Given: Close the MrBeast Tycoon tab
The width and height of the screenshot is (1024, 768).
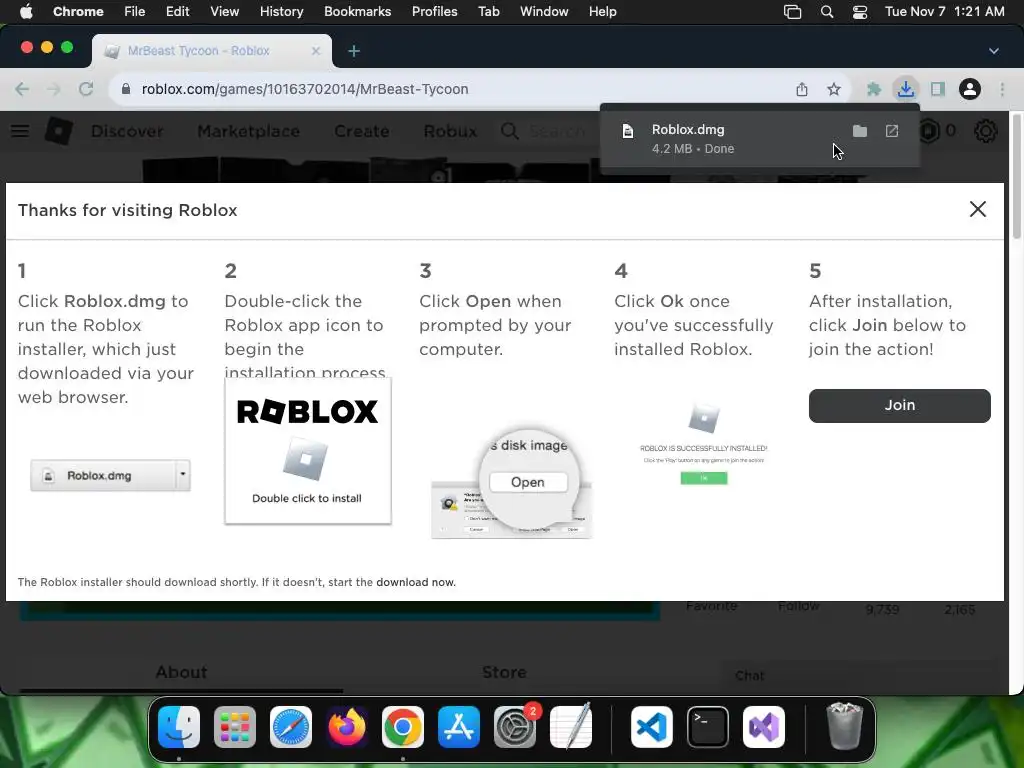Looking at the screenshot, I should (315, 51).
